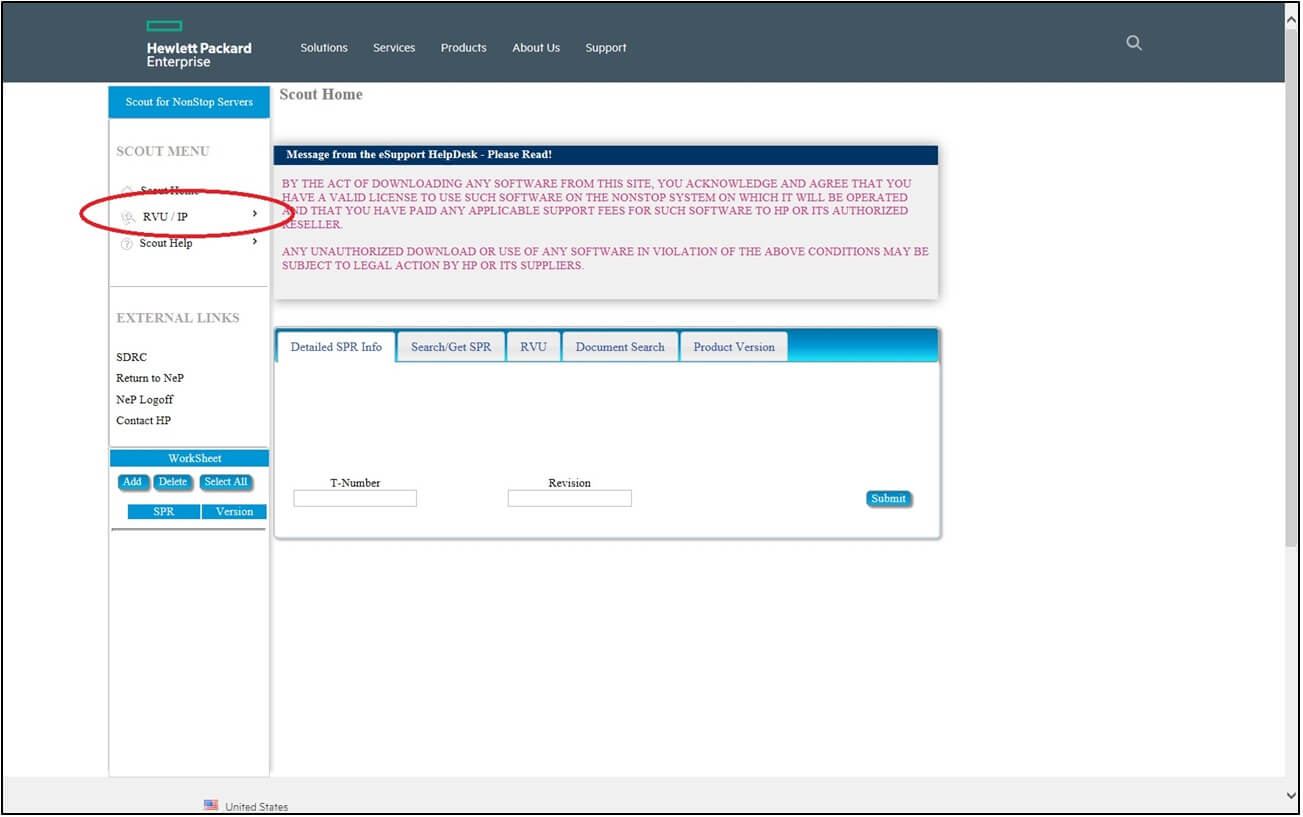Click the RVU / IP menu icon
The width and height of the screenshot is (1303, 817).
(x=127, y=217)
